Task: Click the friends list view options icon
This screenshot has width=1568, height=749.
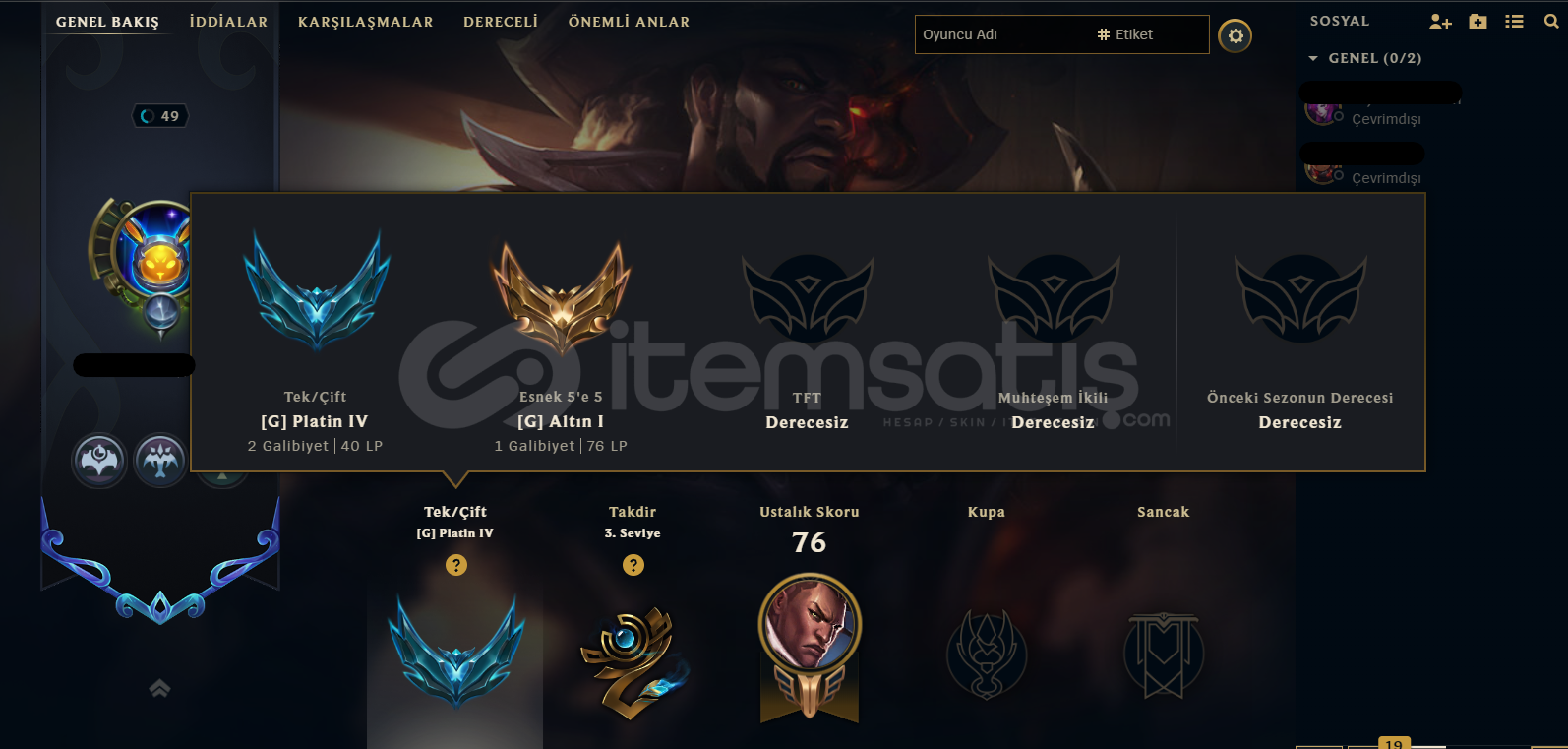Action: tap(1515, 21)
